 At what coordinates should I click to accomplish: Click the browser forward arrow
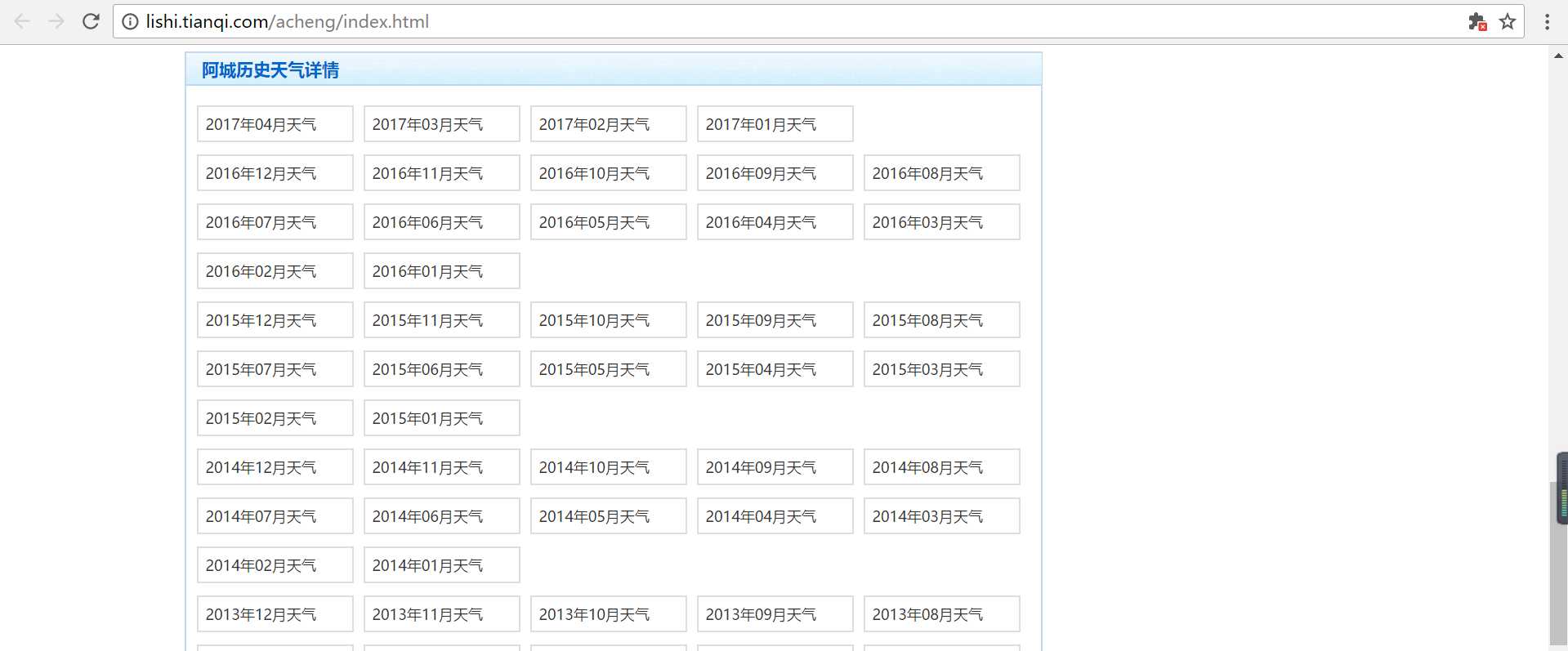tap(56, 21)
